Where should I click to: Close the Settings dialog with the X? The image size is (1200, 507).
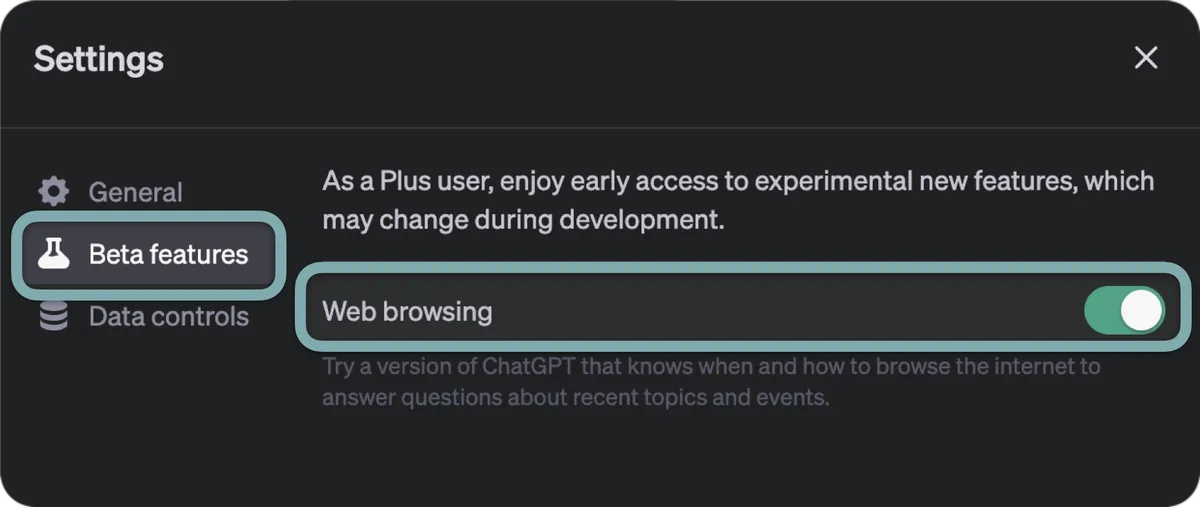1146,58
